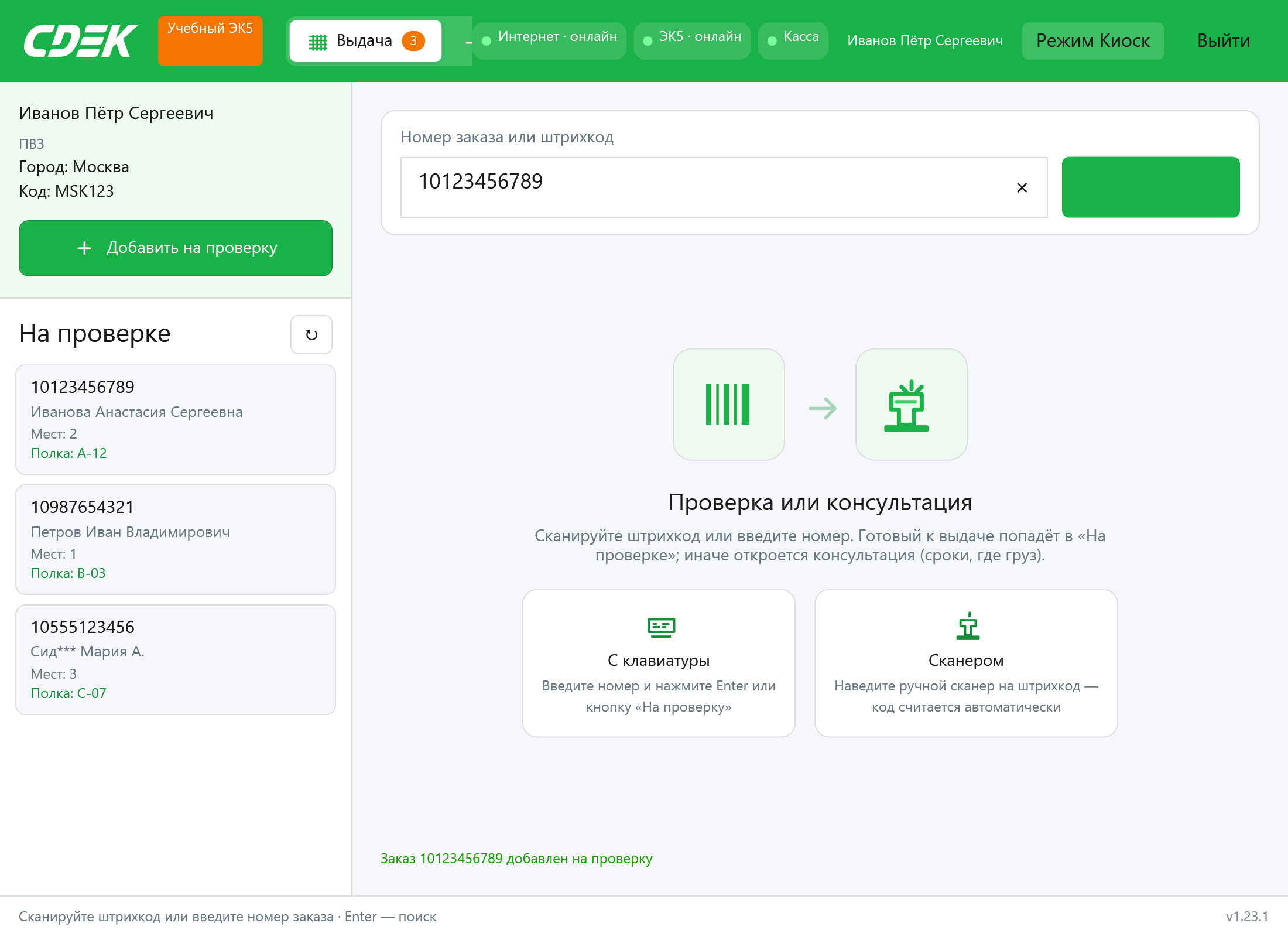Click the Добавить на проверку button
The image size is (1288, 937).
coord(176,248)
